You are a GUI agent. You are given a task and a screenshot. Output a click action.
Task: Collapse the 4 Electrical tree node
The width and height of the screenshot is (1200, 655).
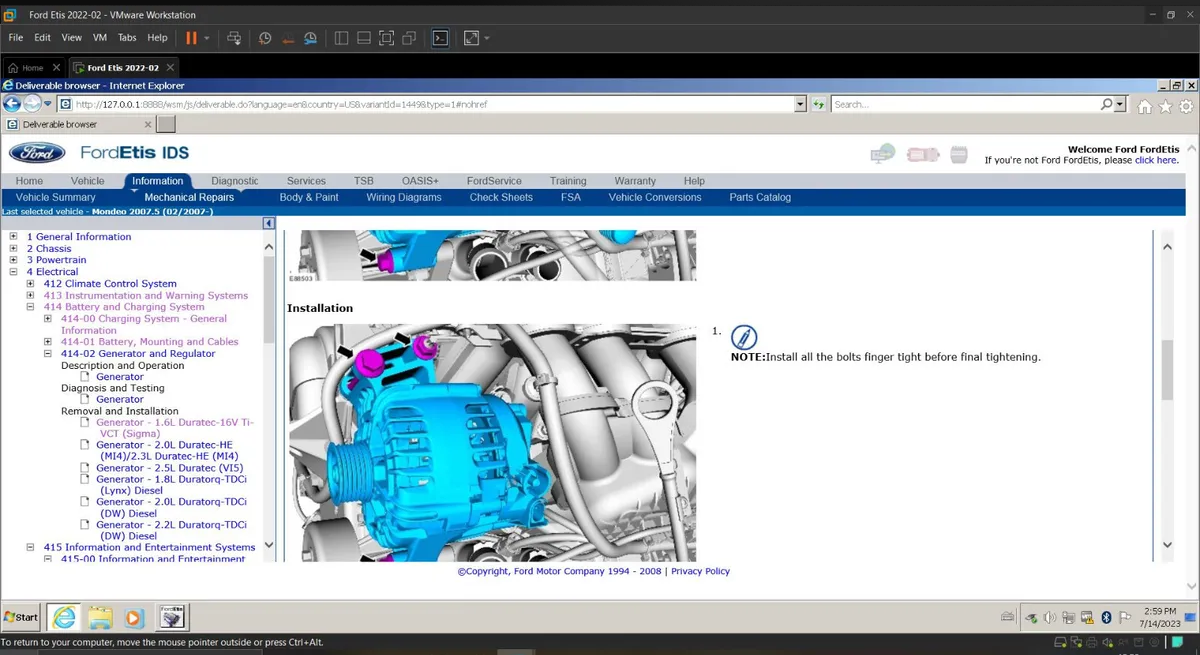(14, 272)
